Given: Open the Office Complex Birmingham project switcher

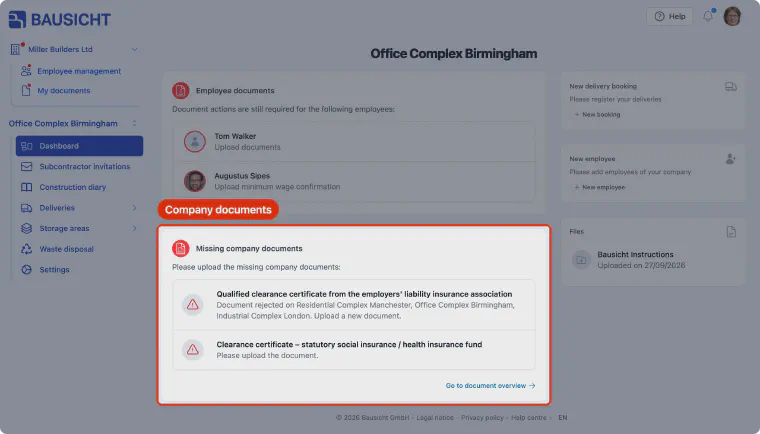Looking at the screenshot, I should (73, 123).
